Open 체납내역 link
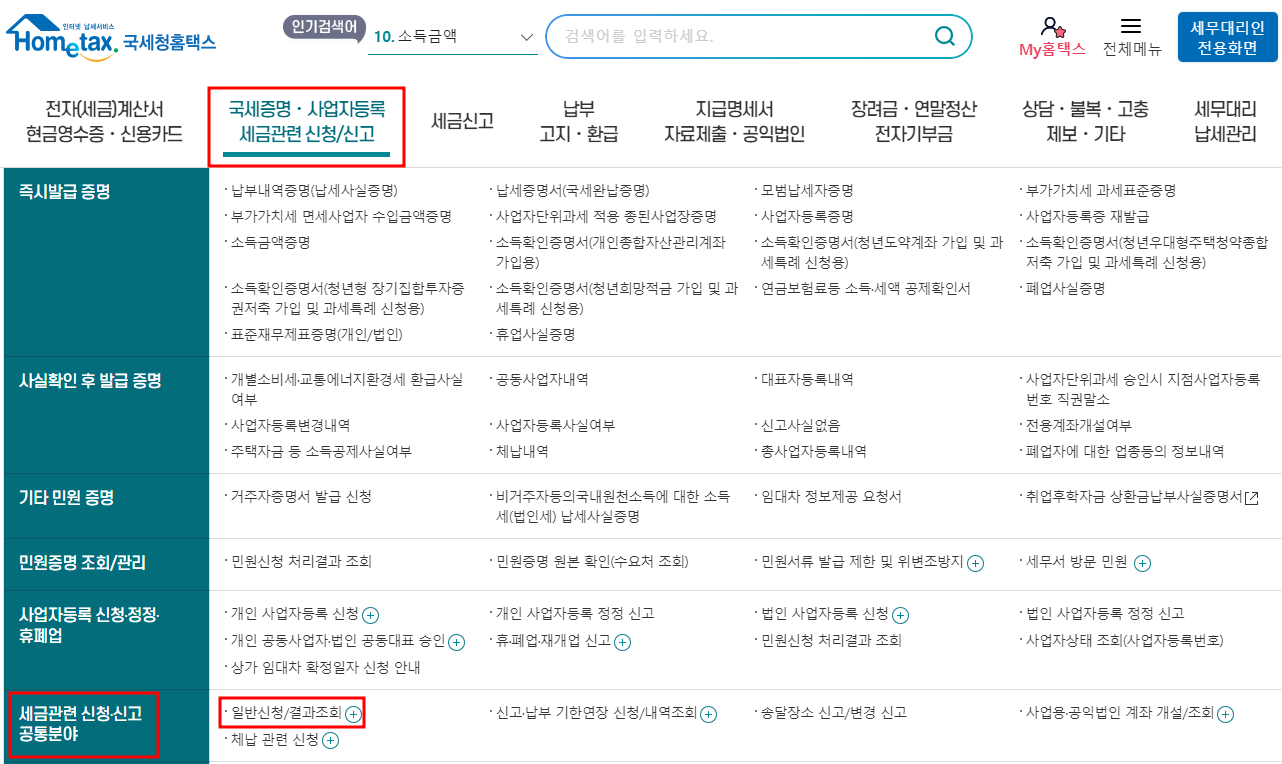1282x764 pixels. pos(522,452)
